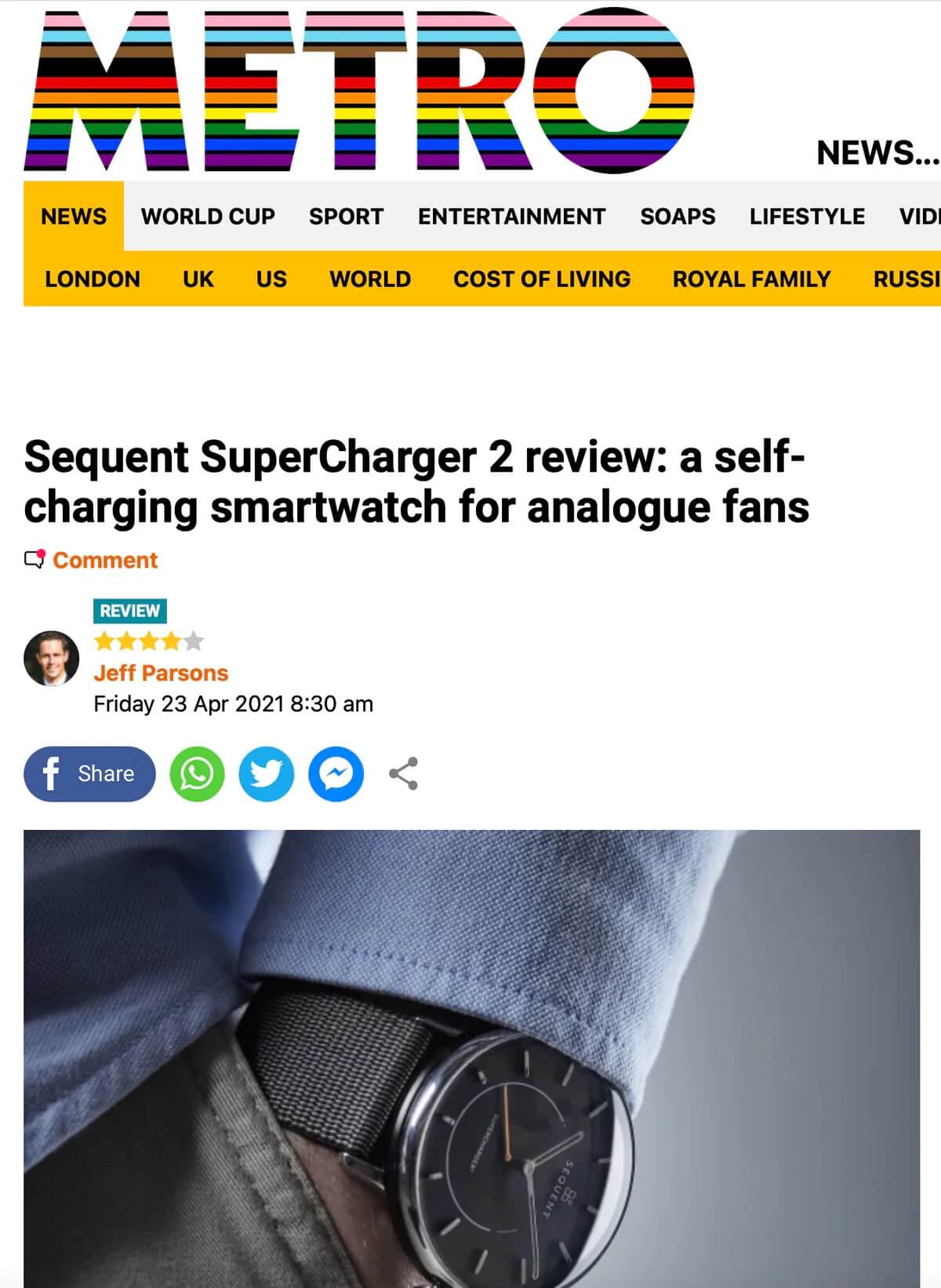Screen dimensions: 941x1288
Task: Open the Royal Family subsection
Action: click(x=751, y=278)
